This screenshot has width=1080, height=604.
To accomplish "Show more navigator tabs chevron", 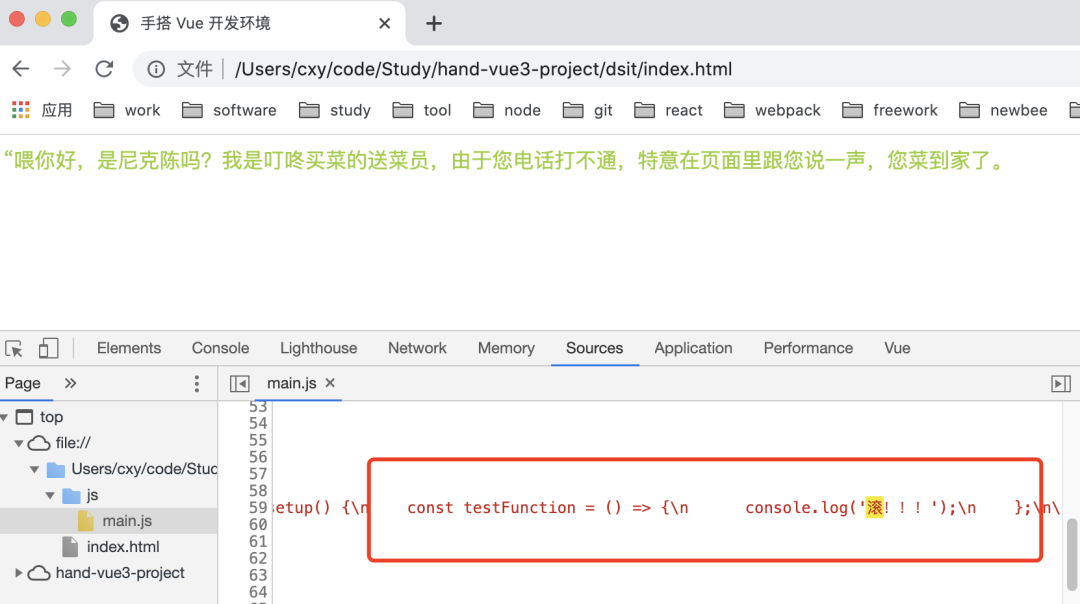I will click(70, 383).
